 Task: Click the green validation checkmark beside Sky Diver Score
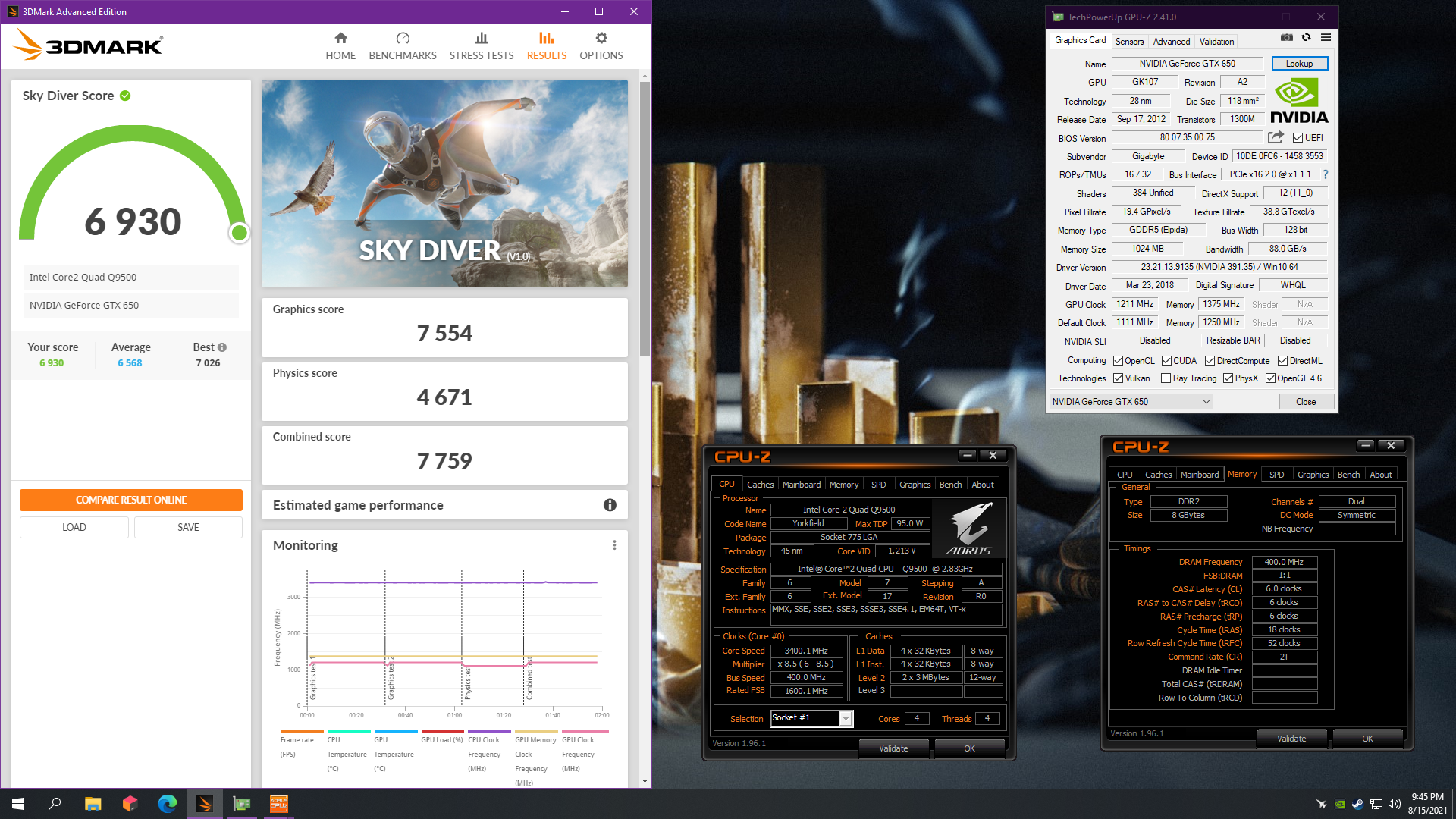[125, 96]
